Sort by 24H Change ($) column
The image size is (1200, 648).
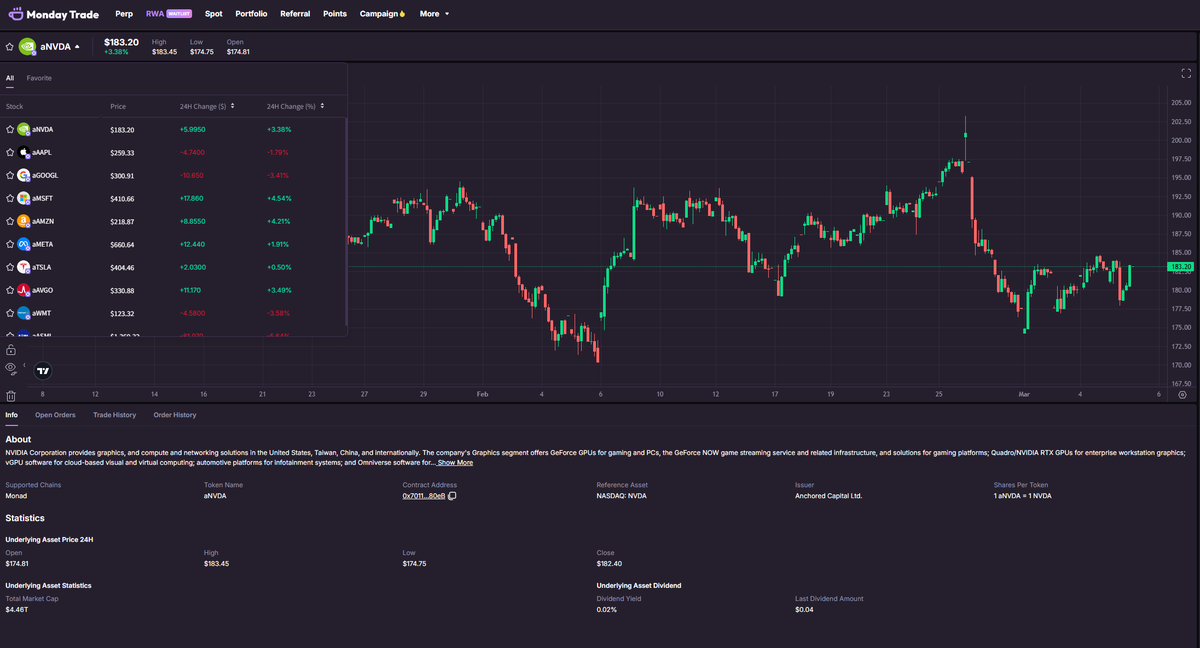[x=207, y=106]
